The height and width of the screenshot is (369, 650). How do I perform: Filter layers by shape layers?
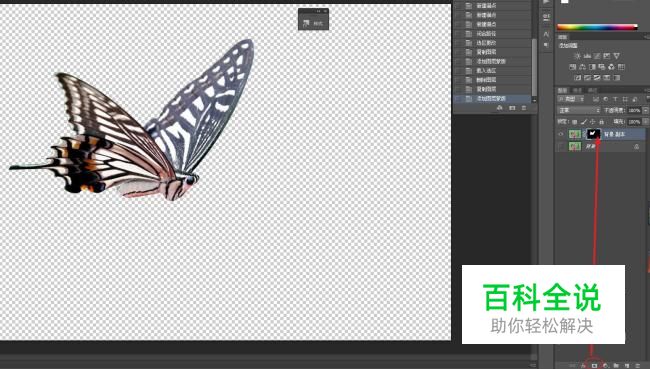(625, 99)
